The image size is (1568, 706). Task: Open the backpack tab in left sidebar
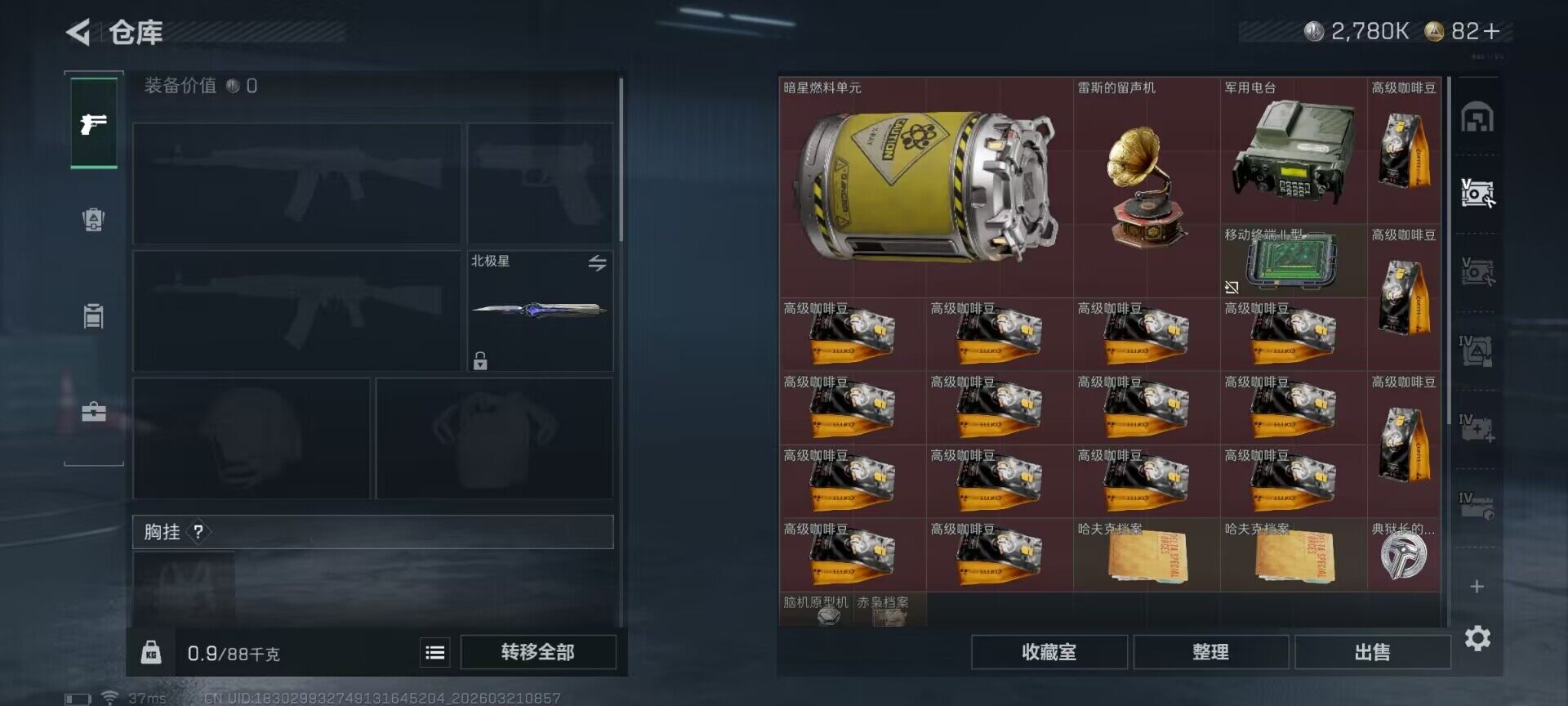(x=94, y=219)
